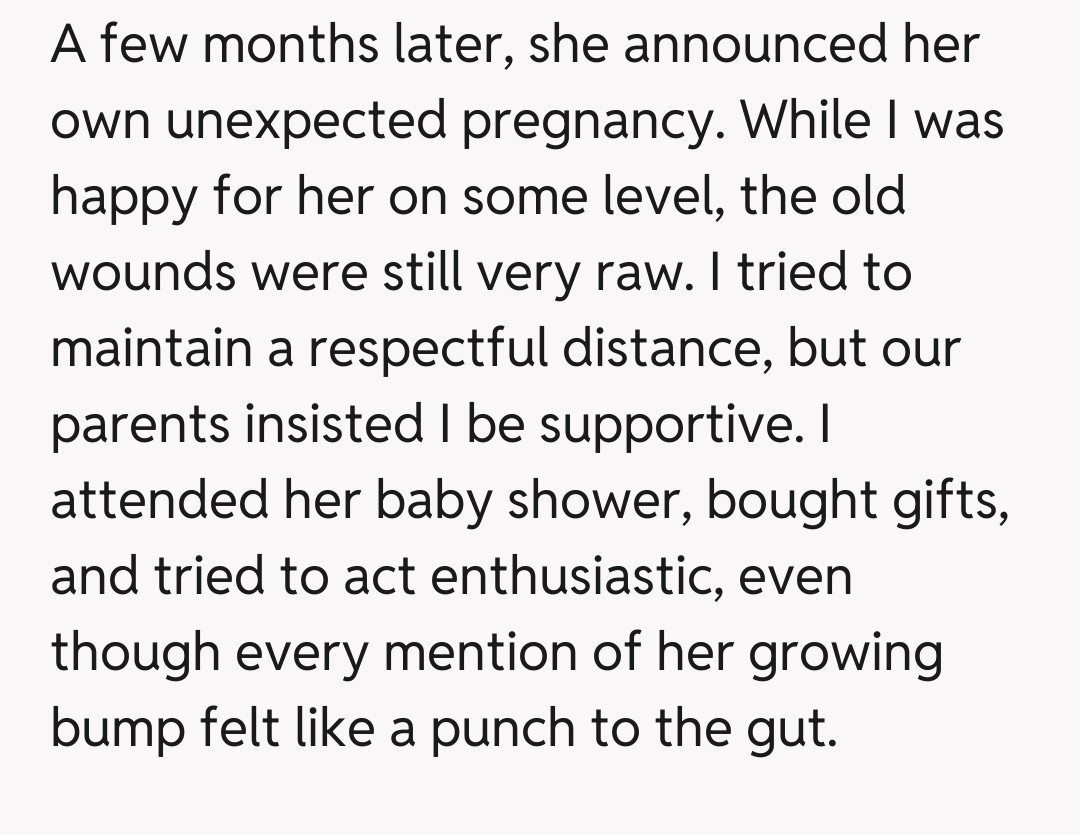This screenshot has width=1080, height=835.
Task: Click on the word "maintain"
Action: 172,348
